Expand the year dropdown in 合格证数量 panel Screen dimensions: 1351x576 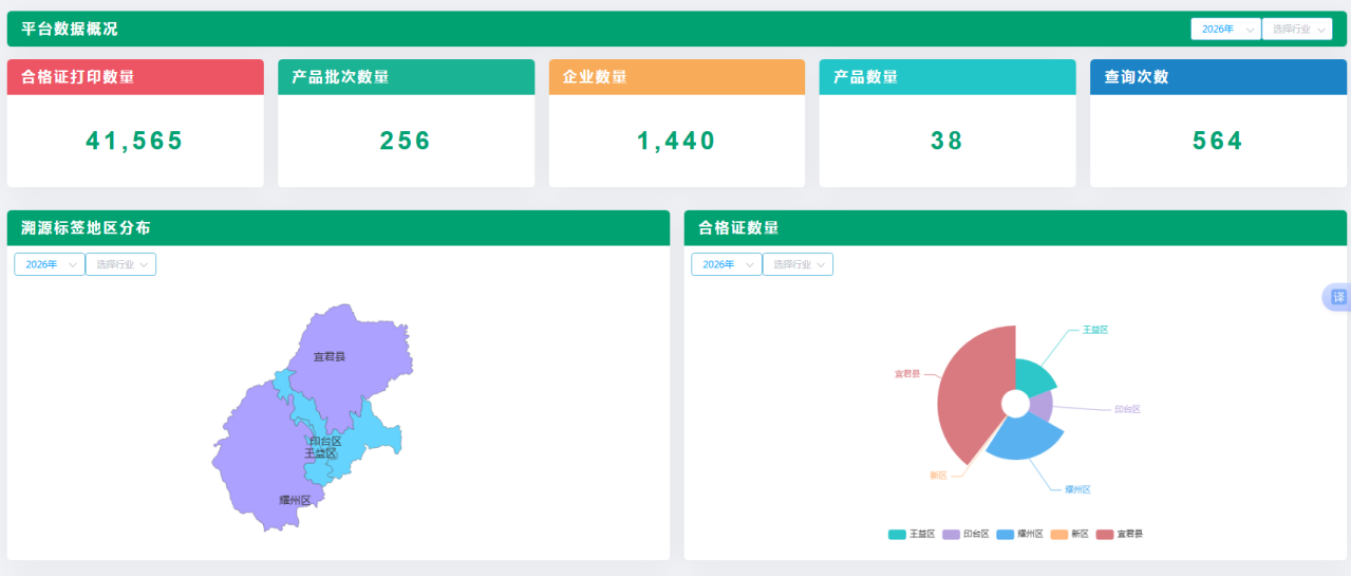pos(726,264)
